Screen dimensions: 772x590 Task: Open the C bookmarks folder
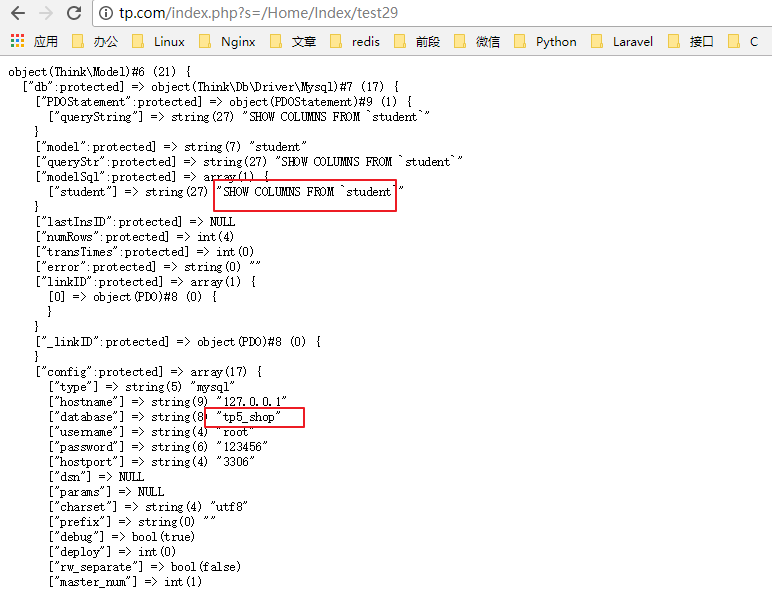[745, 41]
